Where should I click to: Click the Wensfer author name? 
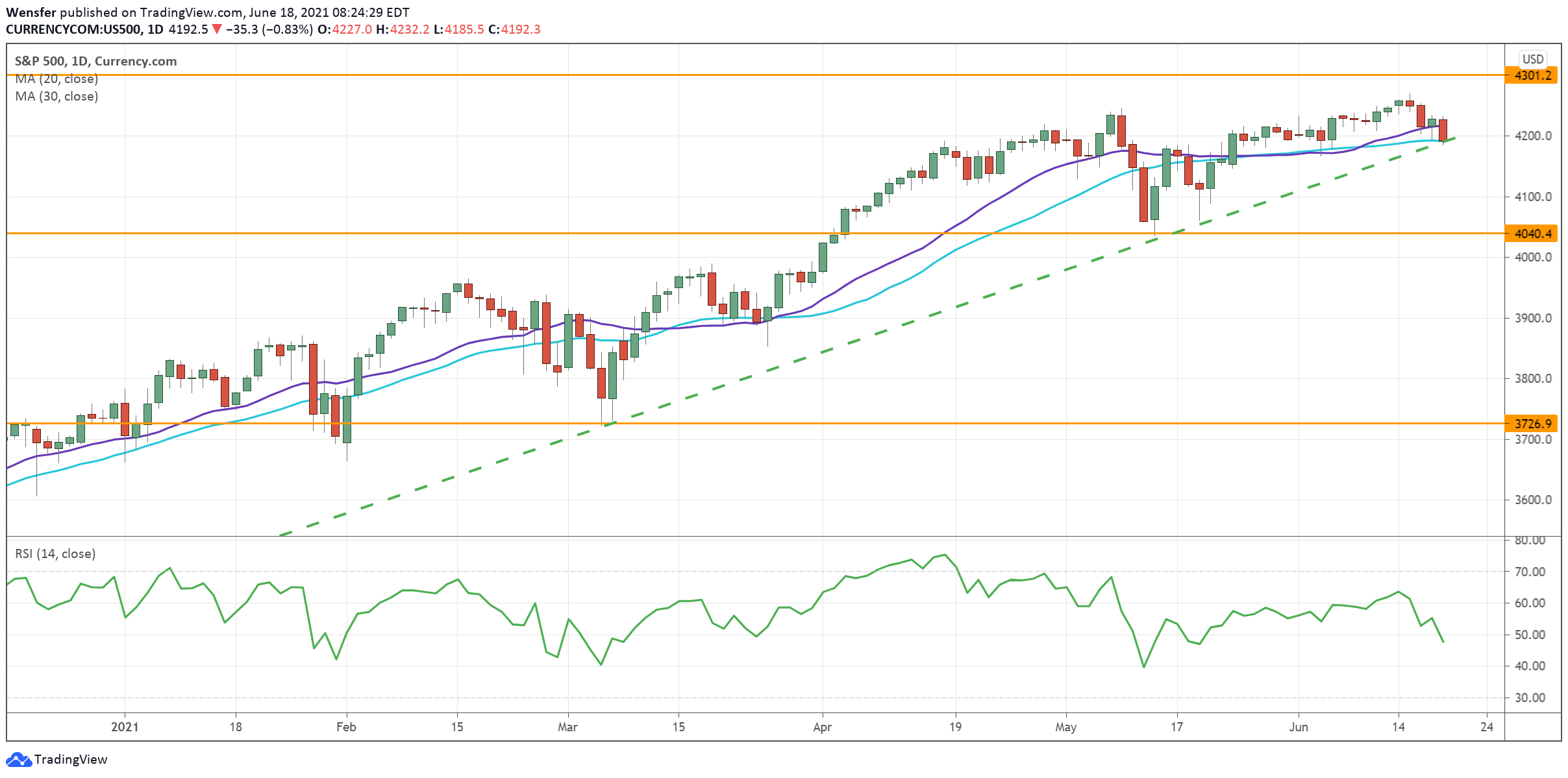31,12
